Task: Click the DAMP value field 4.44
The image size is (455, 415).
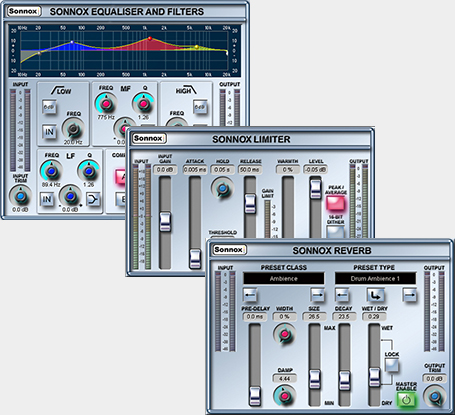Action: [285, 379]
